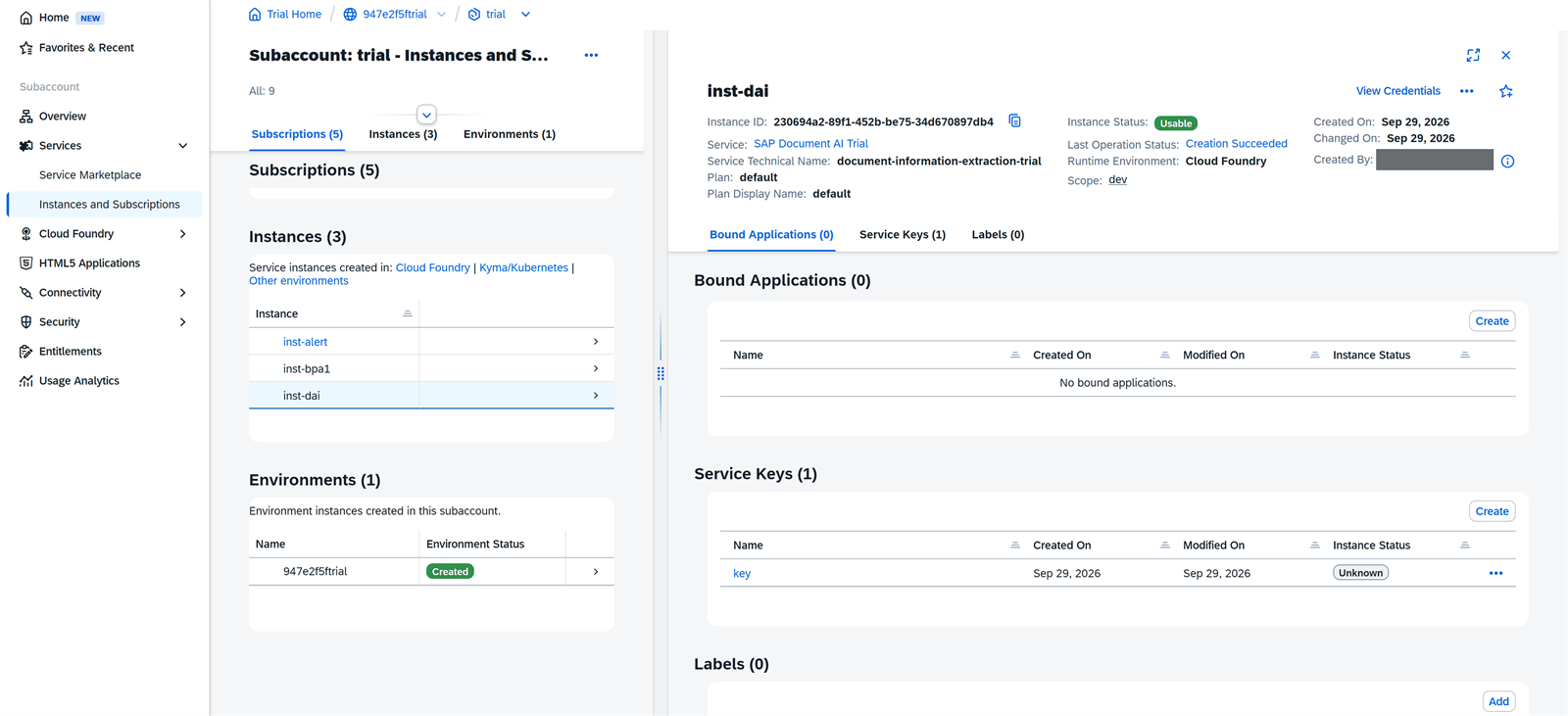1568x716 pixels.
Task: Expand the page header with chevron button
Action: 426,115
